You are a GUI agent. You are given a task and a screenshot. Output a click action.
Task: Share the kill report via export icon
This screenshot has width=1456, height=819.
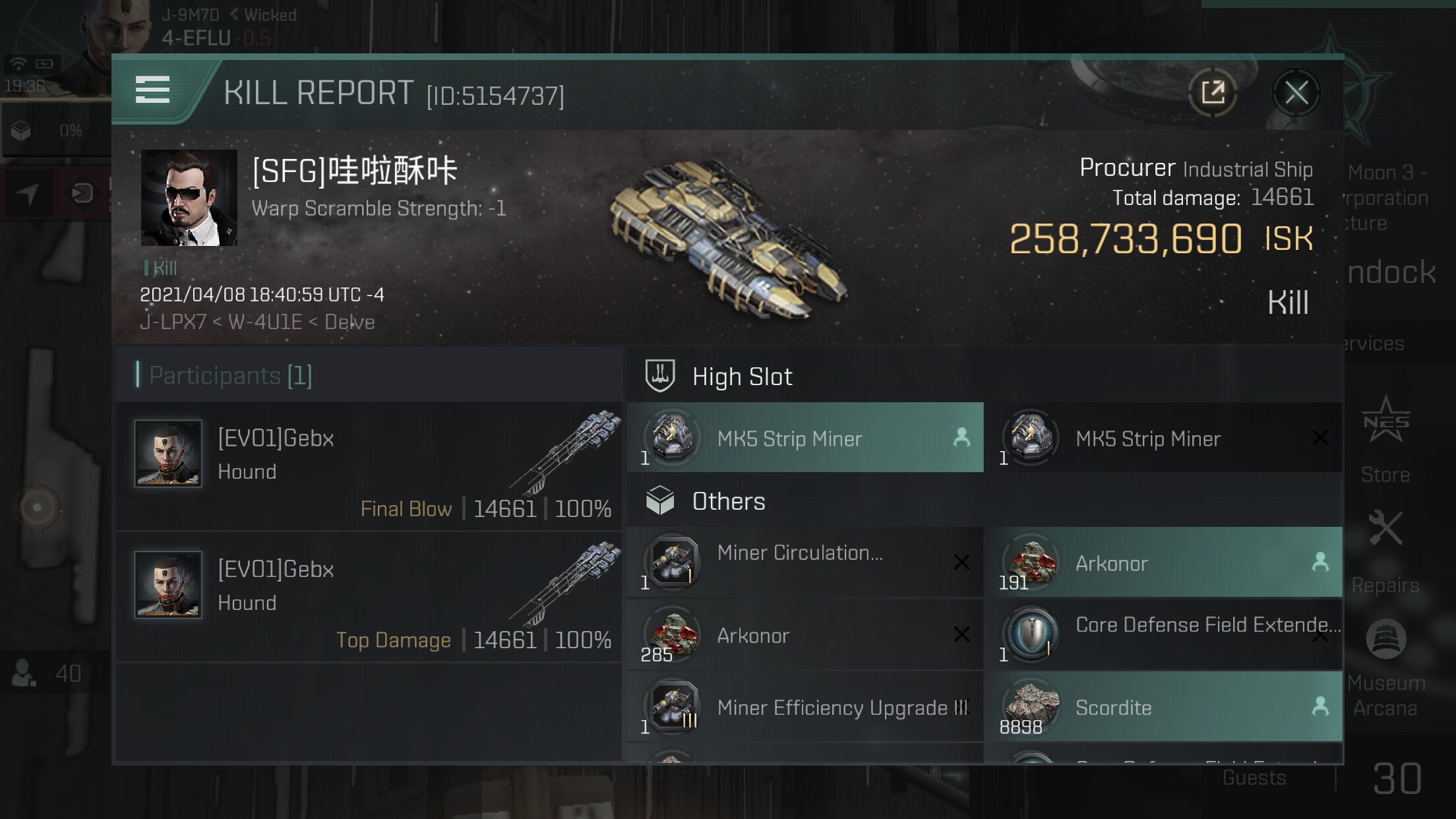click(1213, 92)
